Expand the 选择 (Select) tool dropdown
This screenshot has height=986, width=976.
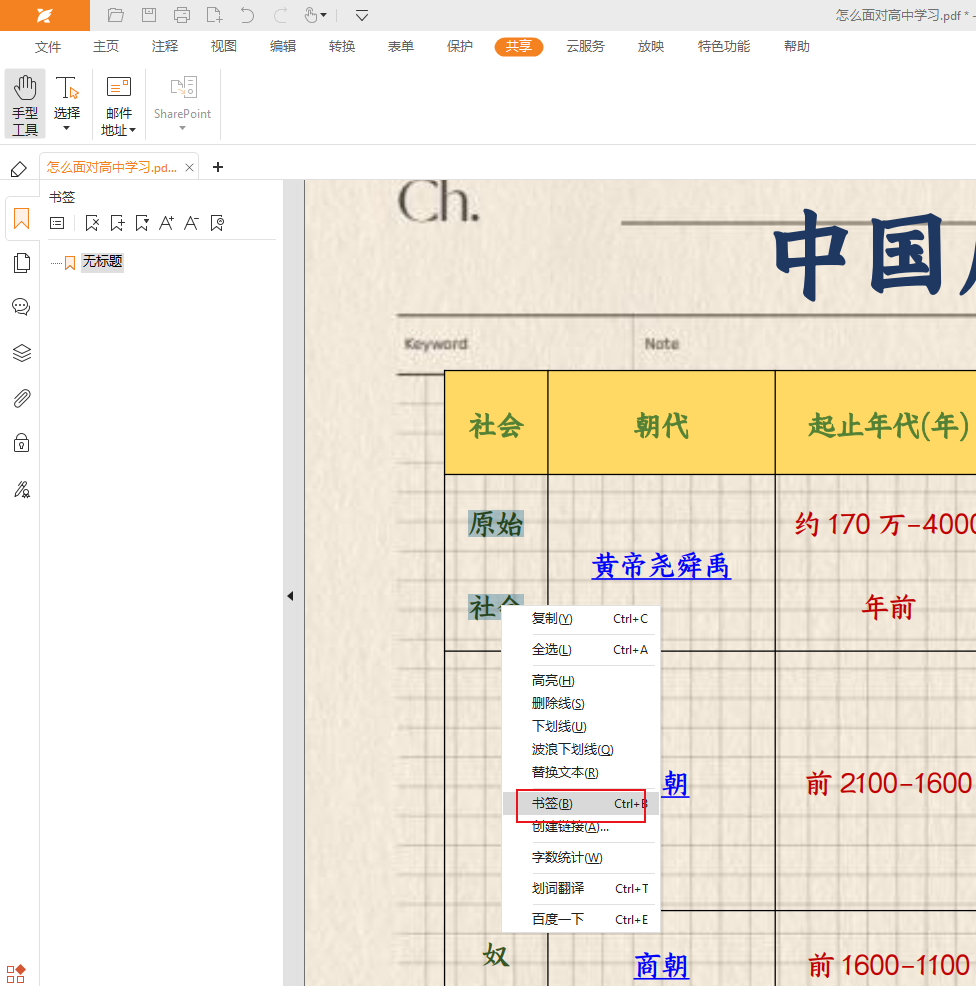click(67, 128)
